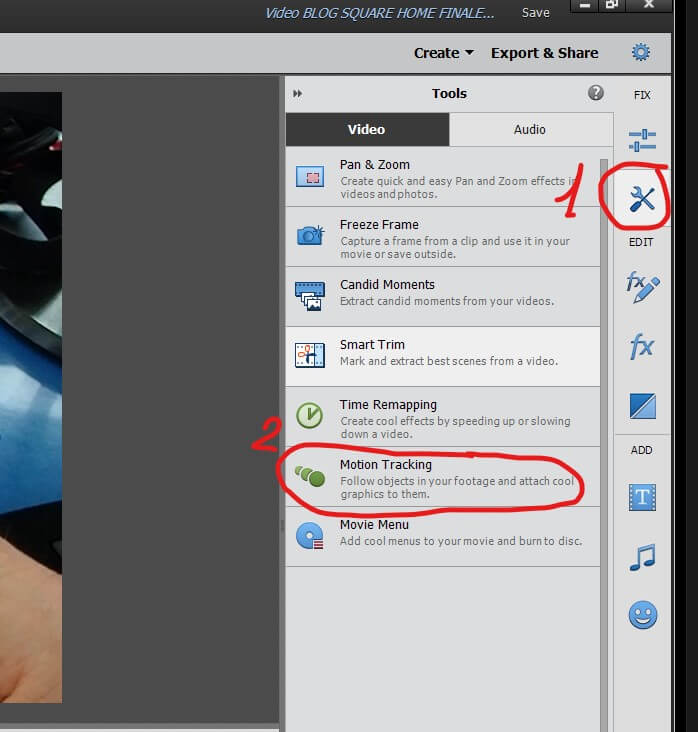
Task: Expand the Create dropdown menu
Action: coord(443,53)
